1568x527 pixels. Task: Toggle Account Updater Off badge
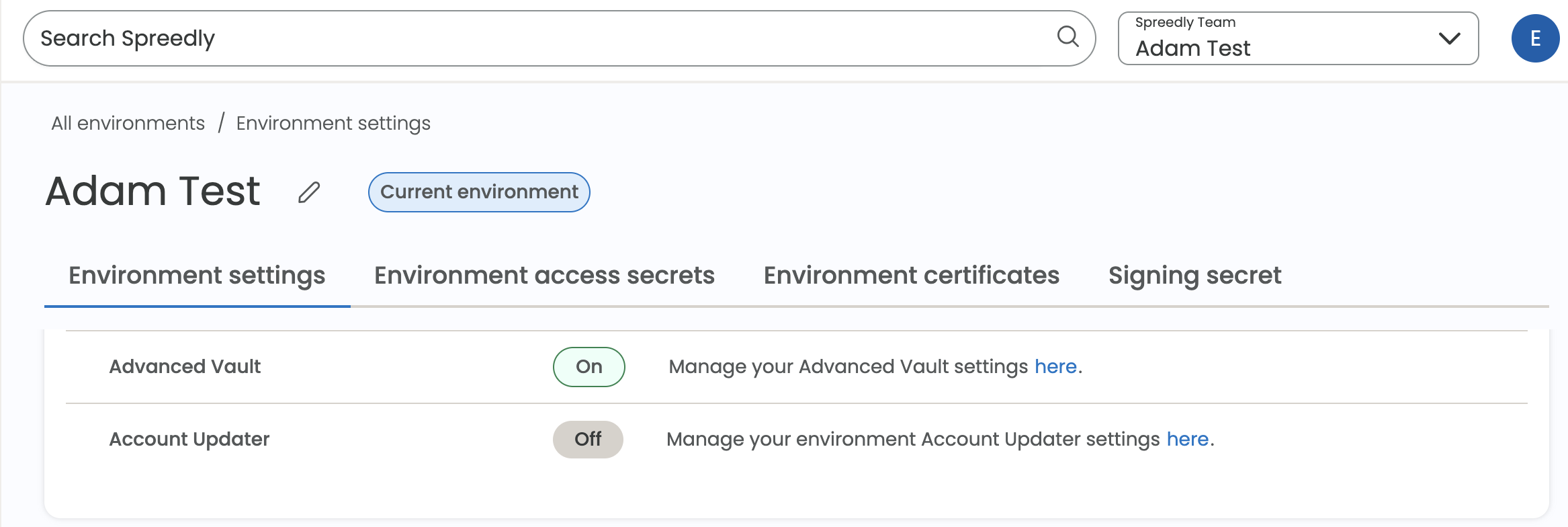(x=588, y=440)
